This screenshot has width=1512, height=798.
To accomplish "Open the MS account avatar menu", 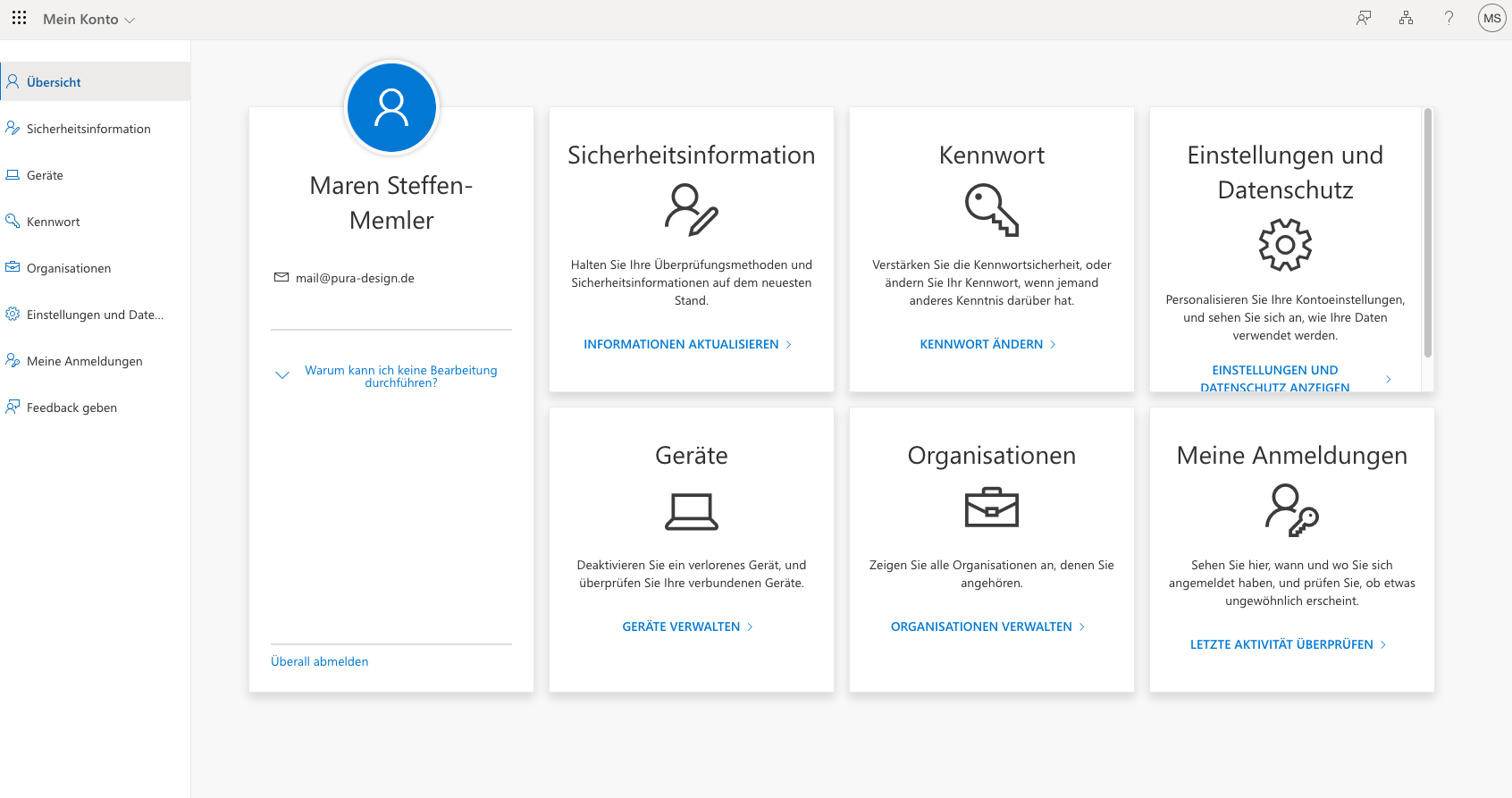I will [1491, 18].
